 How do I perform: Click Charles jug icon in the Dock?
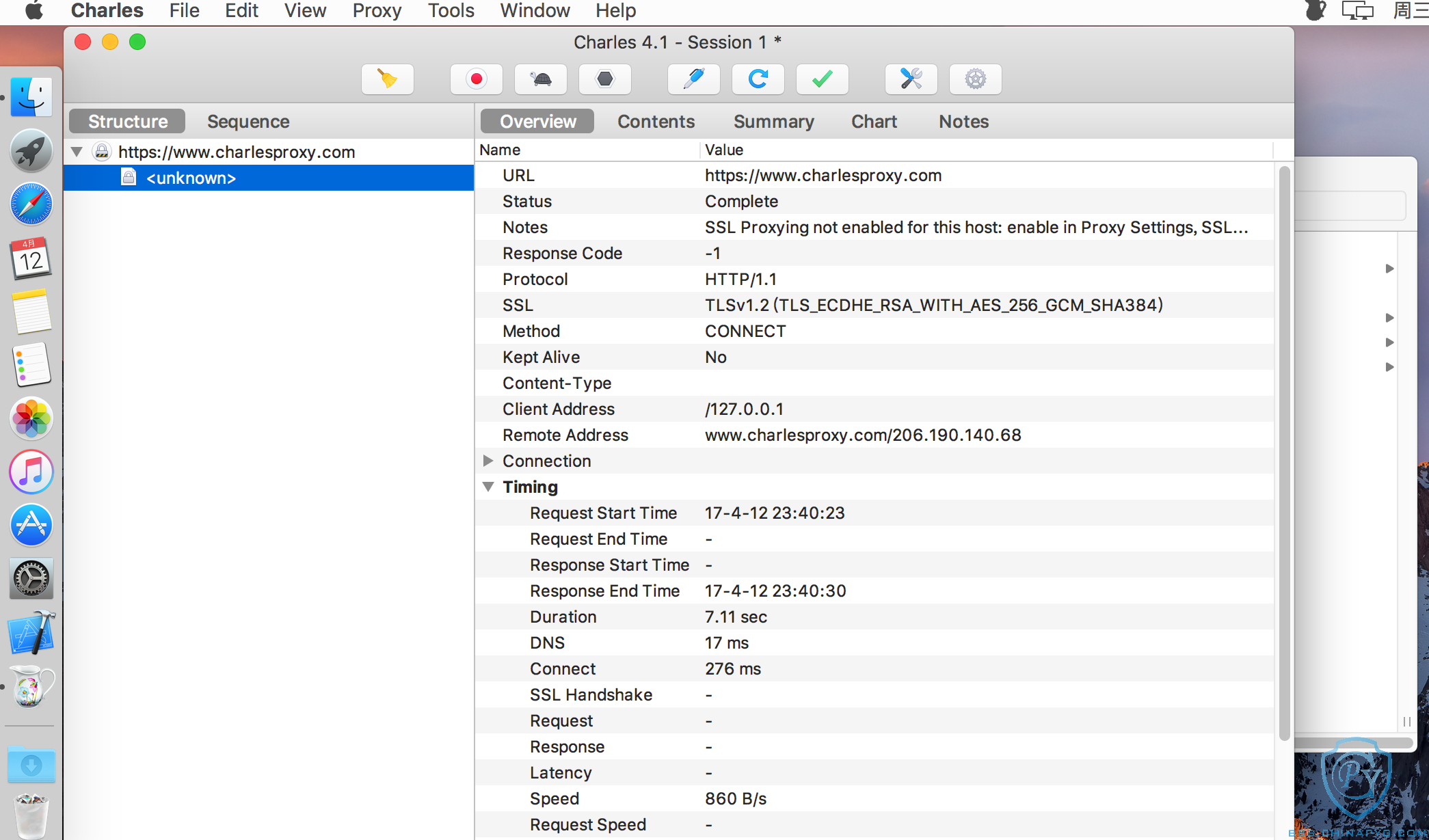[x=31, y=686]
